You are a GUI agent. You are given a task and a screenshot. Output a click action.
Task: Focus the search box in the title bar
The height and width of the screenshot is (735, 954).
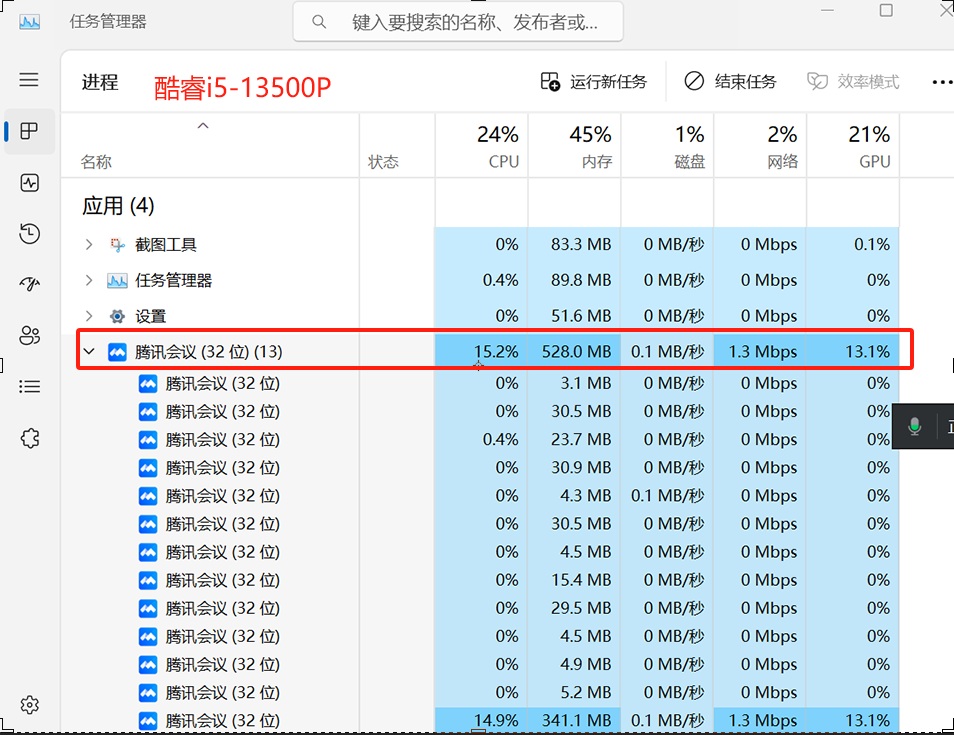[458, 22]
